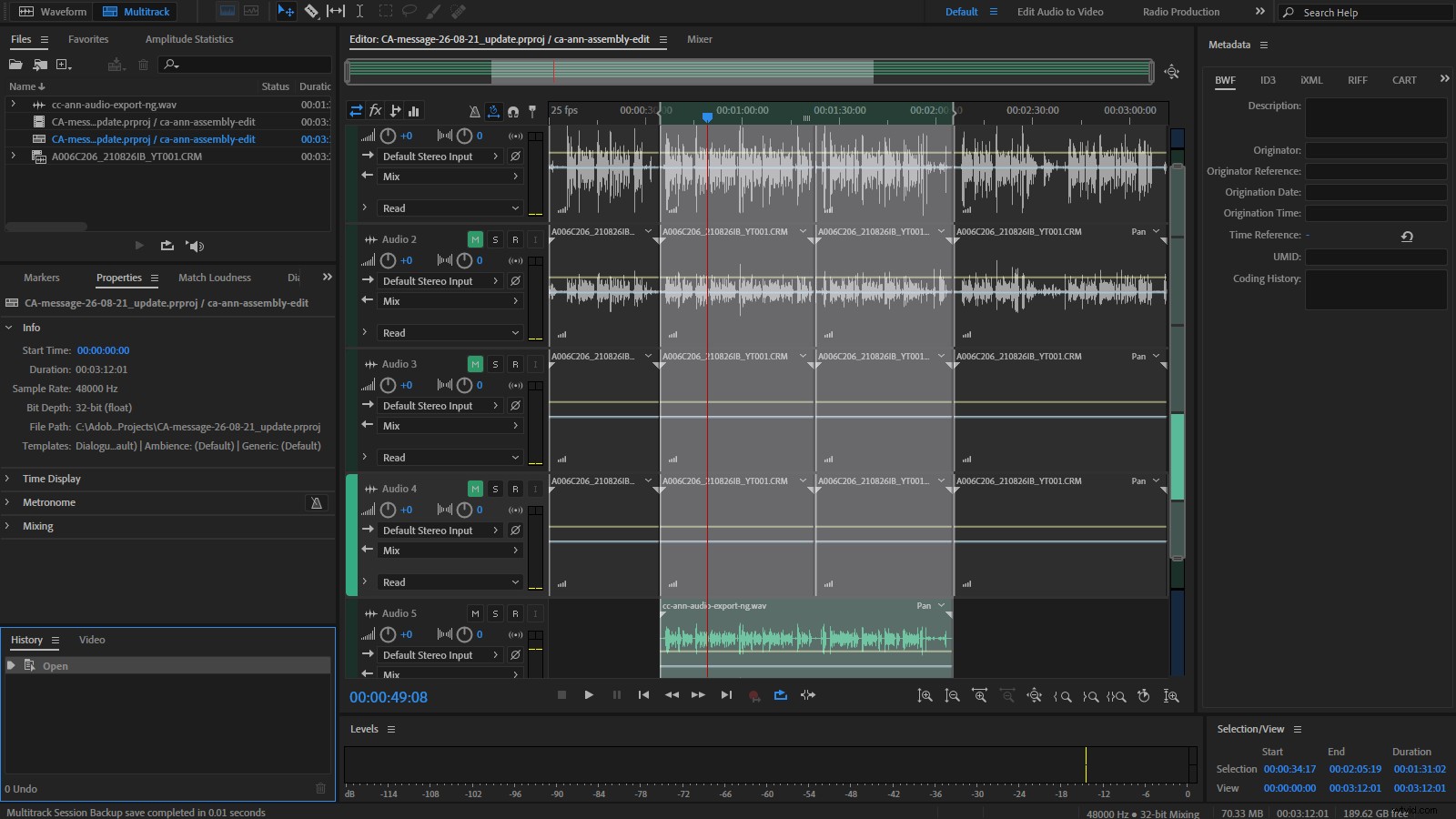Select the Razor tool

(x=312, y=12)
